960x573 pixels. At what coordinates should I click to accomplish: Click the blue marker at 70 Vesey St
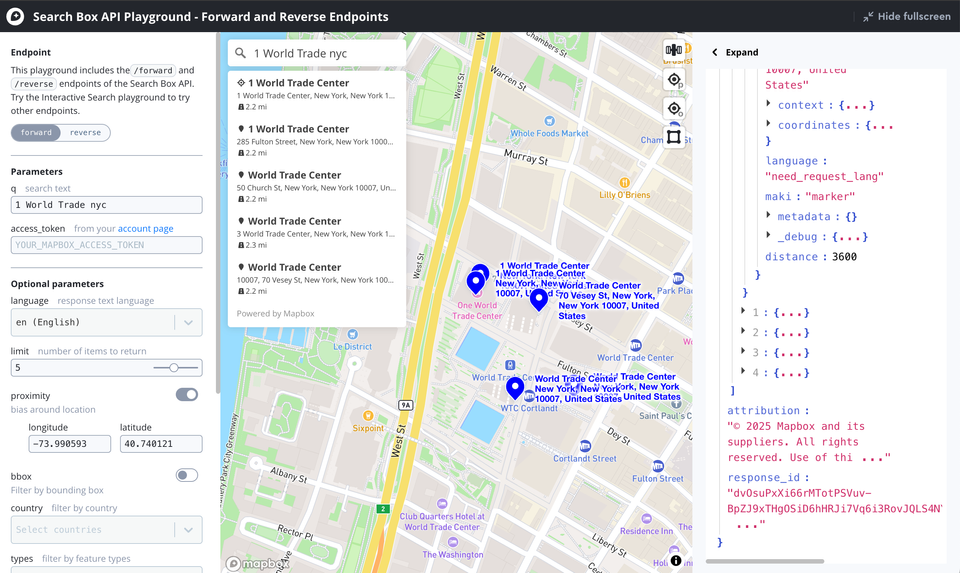[x=539, y=299]
